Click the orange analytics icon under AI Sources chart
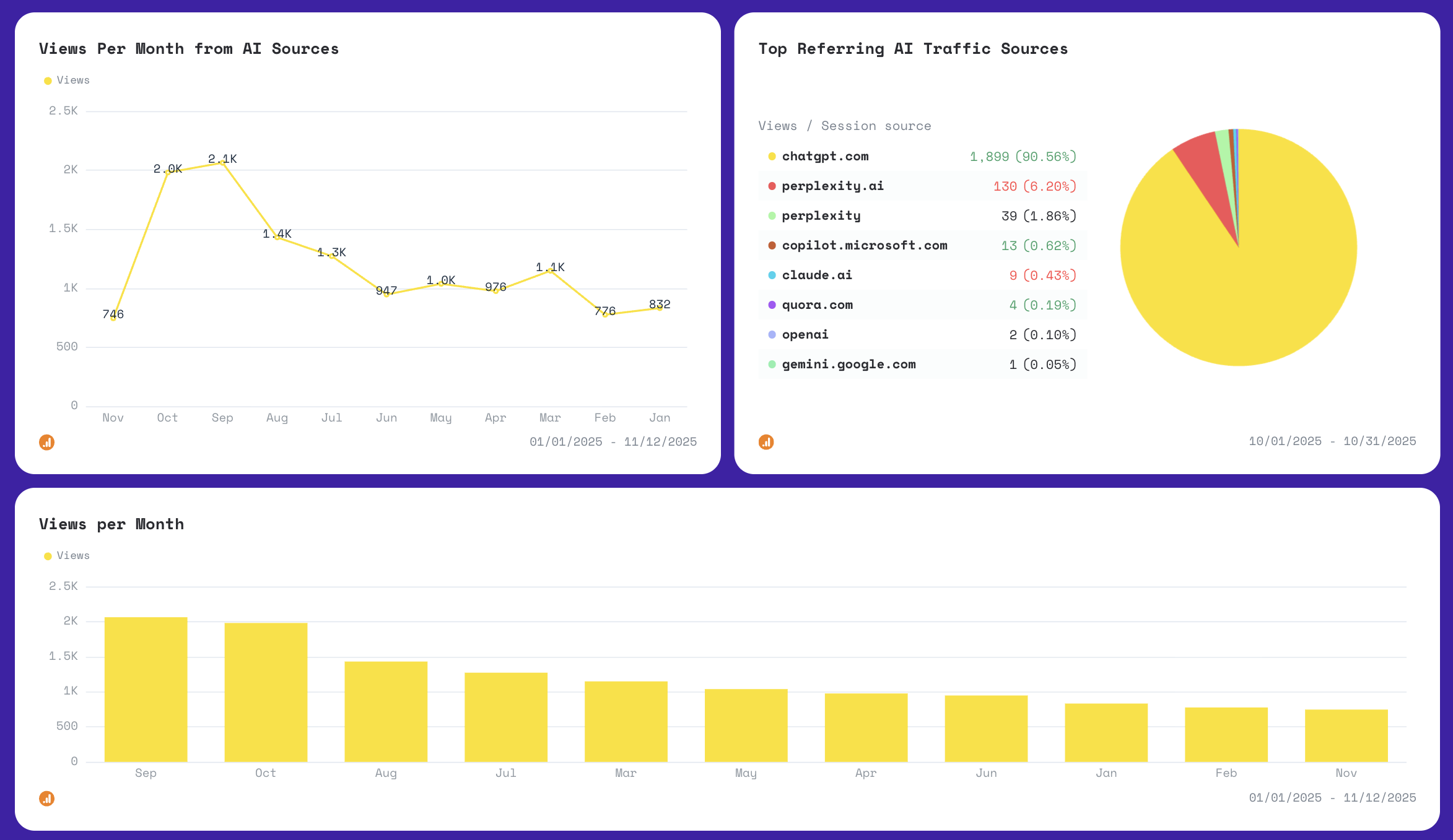The image size is (1453, 840). pos(46,442)
